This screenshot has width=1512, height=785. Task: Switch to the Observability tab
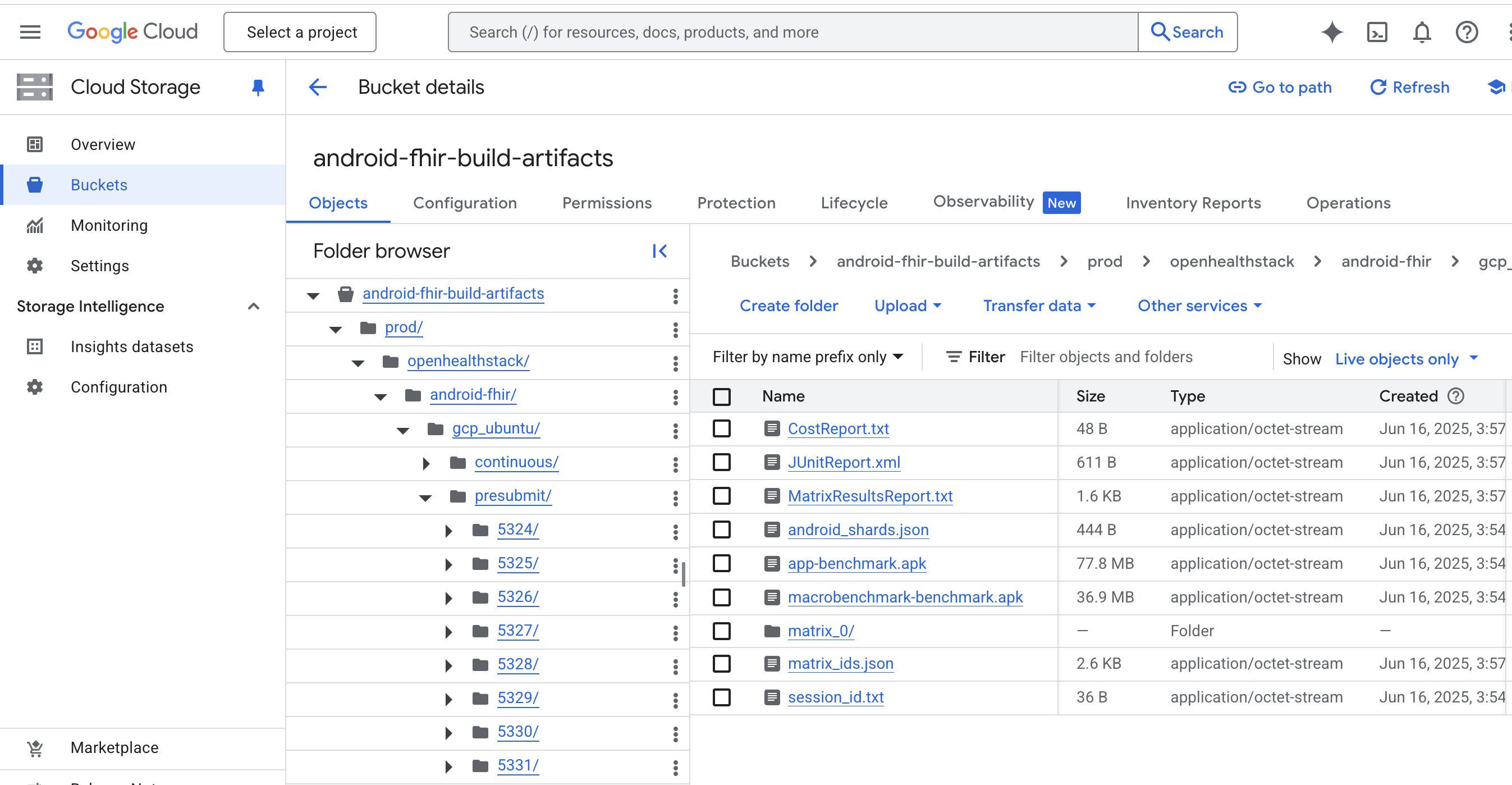[x=1006, y=203]
